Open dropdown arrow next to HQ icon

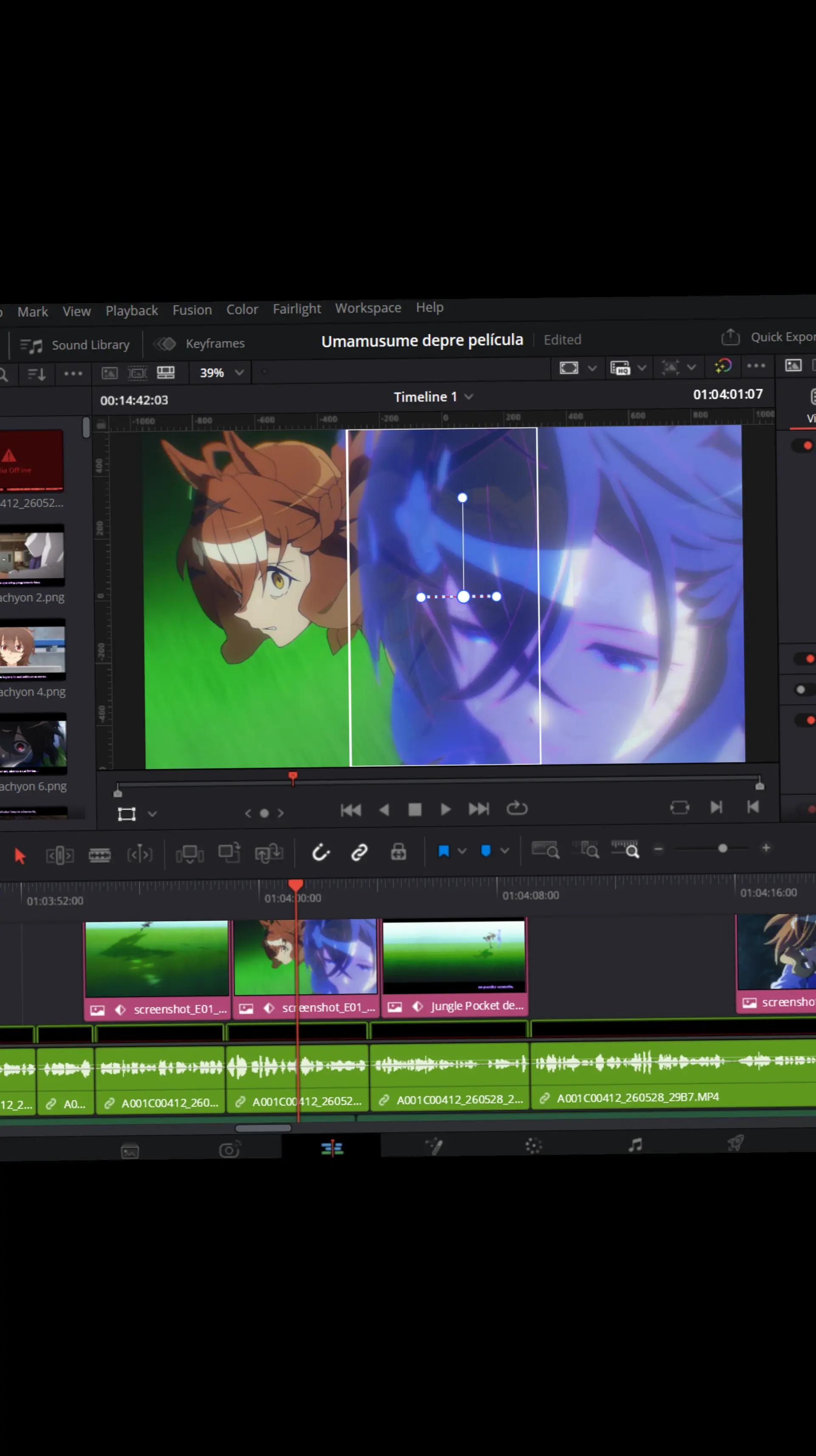point(642,367)
